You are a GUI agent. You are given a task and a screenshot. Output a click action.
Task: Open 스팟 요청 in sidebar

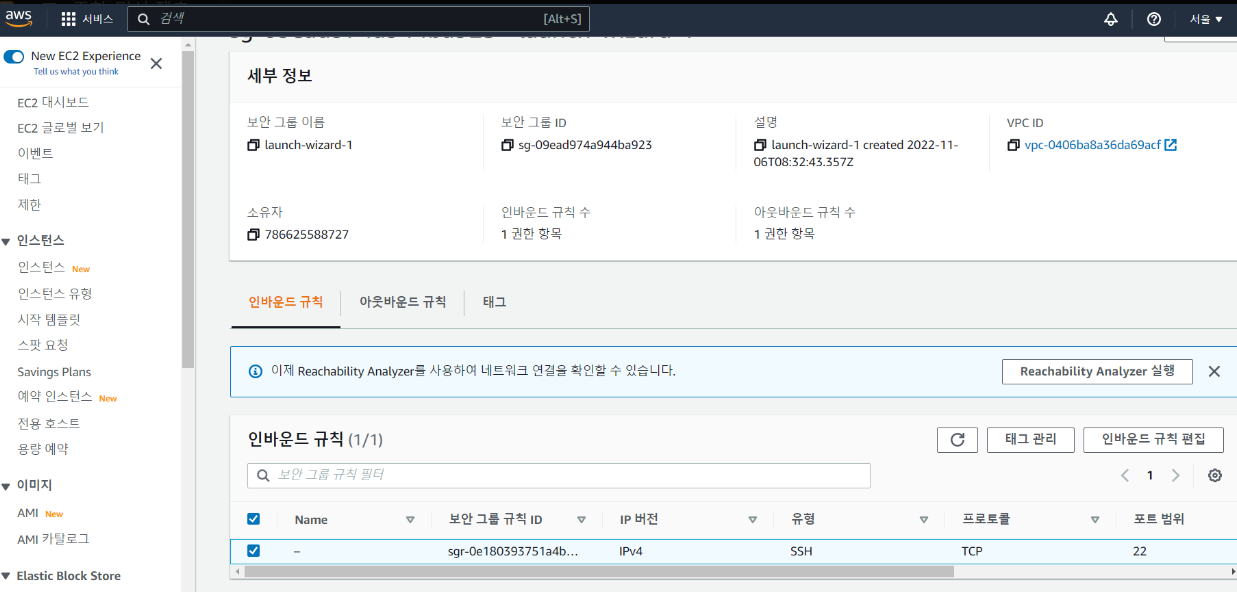tap(43, 345)
